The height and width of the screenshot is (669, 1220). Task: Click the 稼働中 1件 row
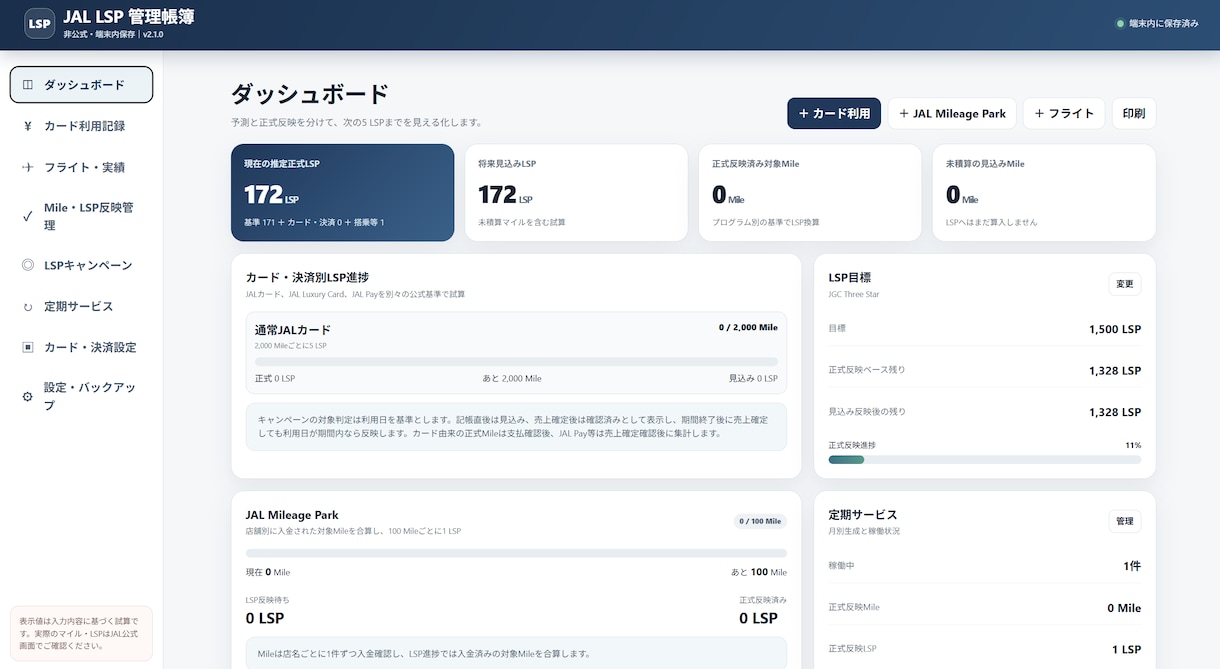tap(985, 566)
